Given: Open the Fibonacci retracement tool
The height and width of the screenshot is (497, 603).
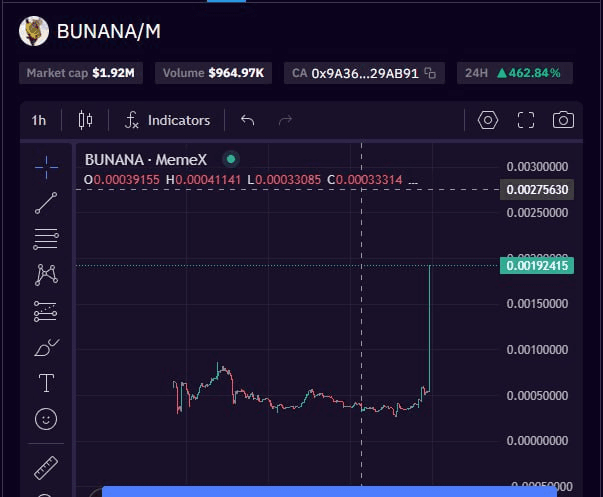Looking at the screenshot, I should click(46, 239).
